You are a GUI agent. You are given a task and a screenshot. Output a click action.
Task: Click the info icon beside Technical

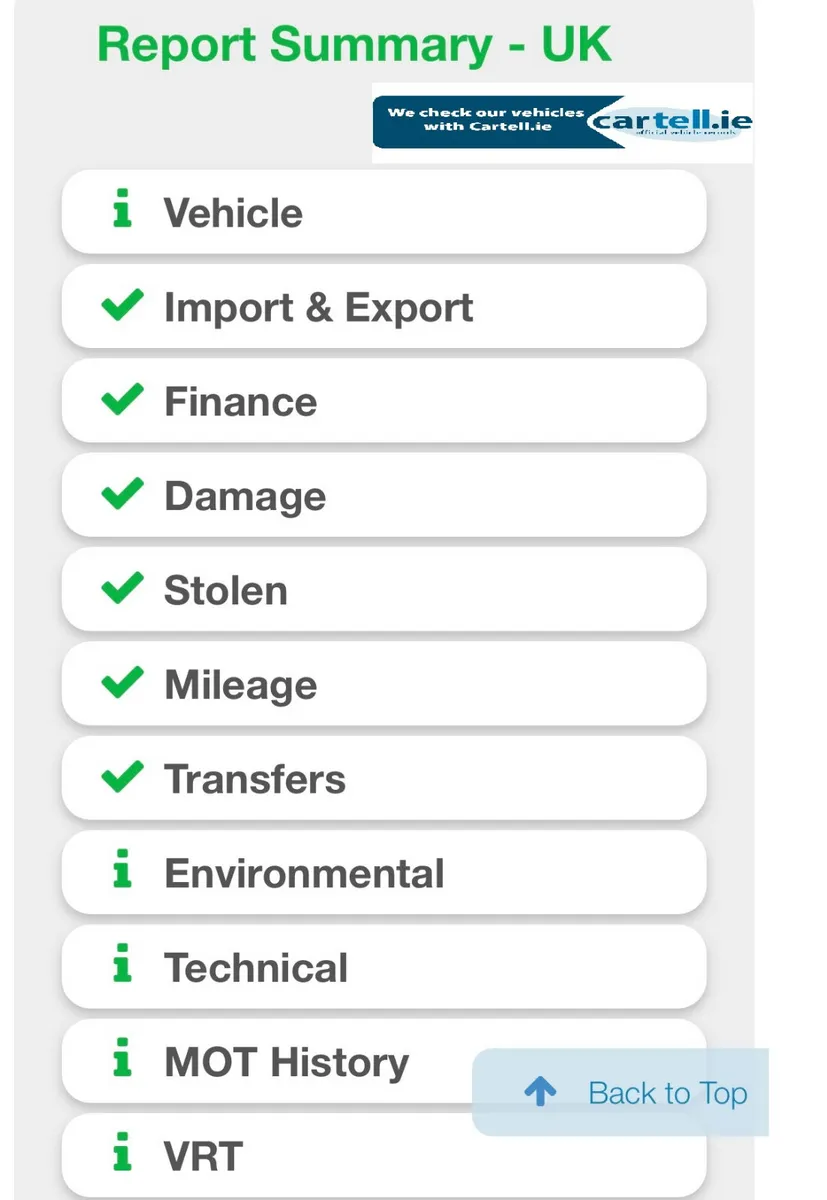pos(122,966)
